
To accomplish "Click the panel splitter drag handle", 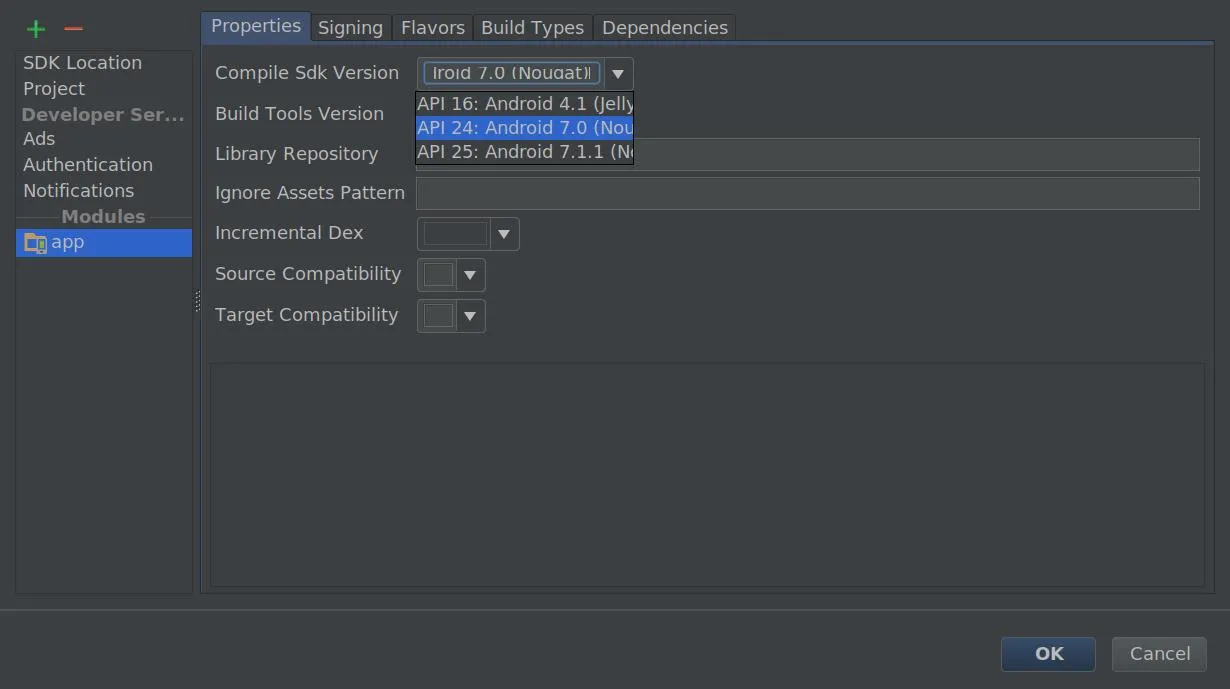I will click(197, 301).
